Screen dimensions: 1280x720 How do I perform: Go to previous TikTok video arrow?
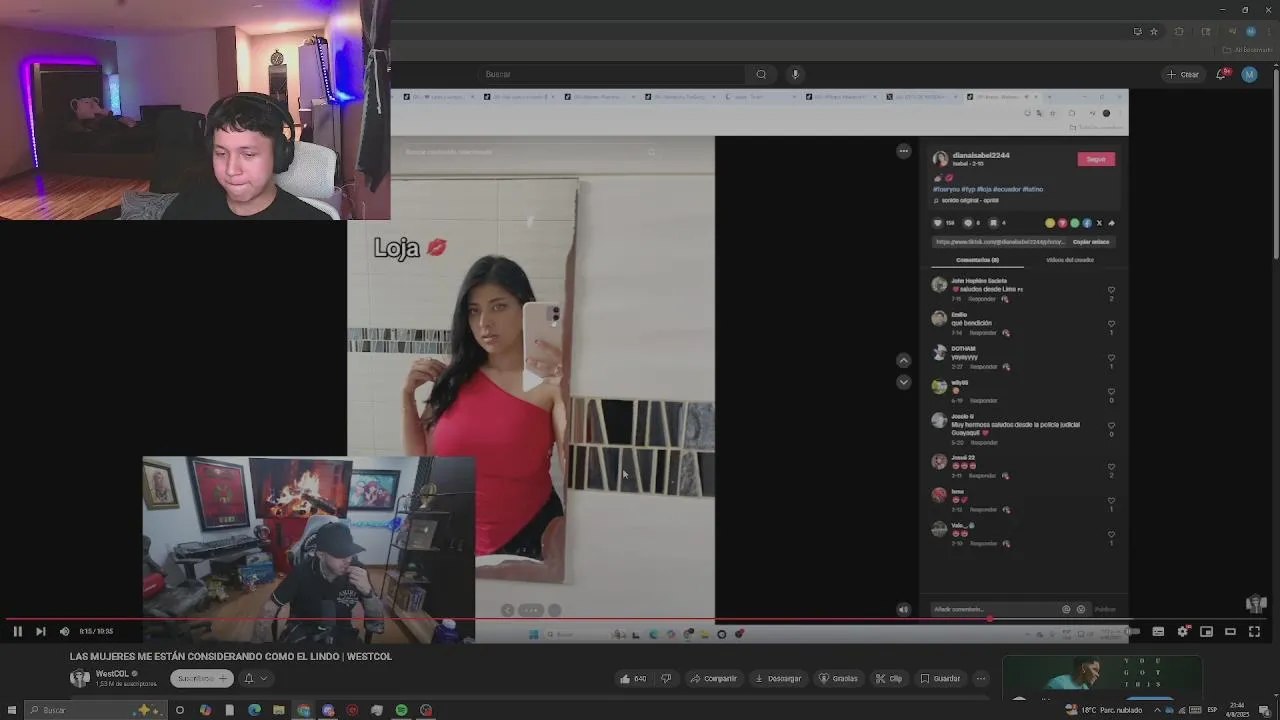903,361
